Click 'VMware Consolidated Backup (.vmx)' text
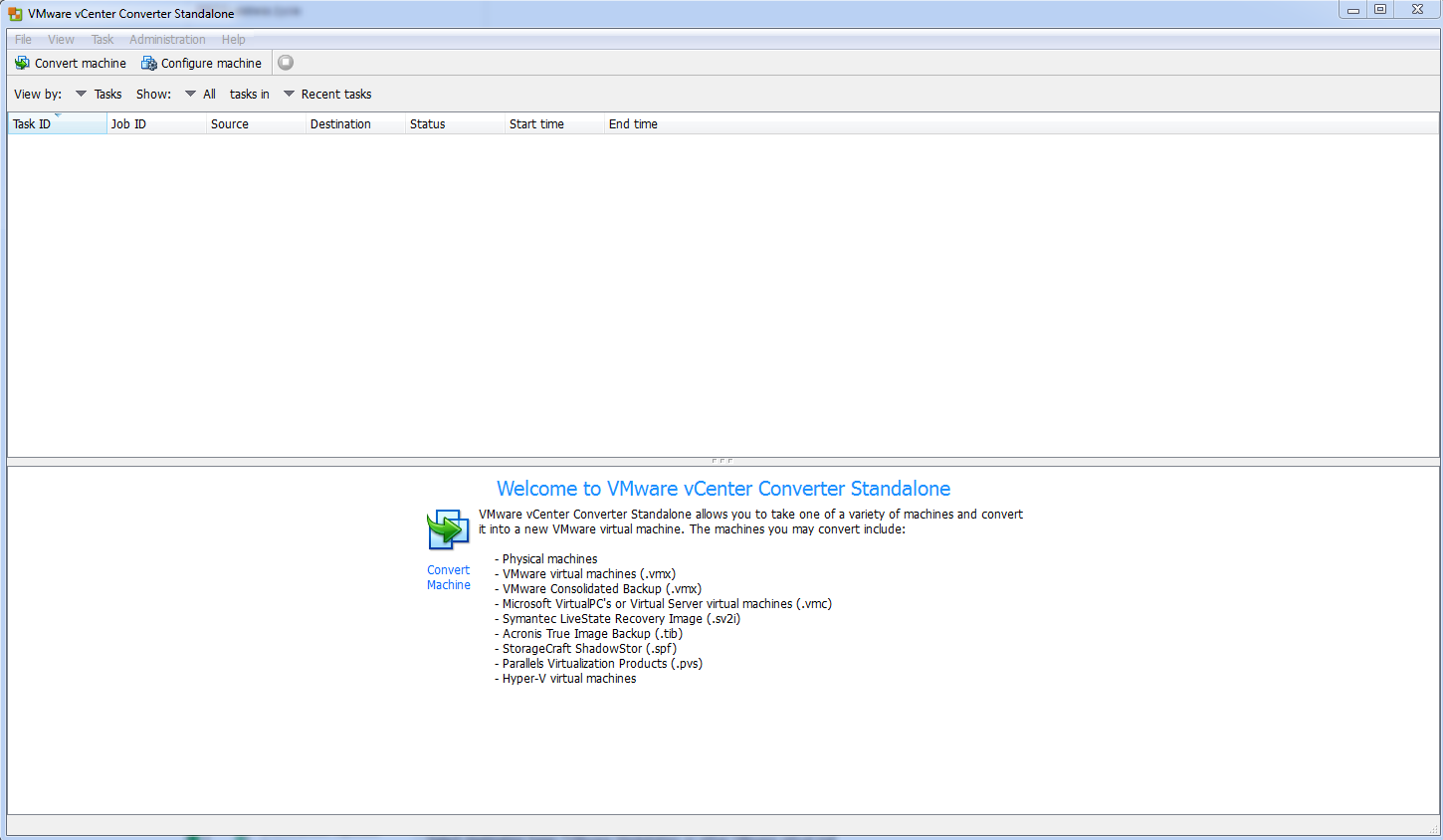This screenshot has height=840, width=1443. click(602, 589)
